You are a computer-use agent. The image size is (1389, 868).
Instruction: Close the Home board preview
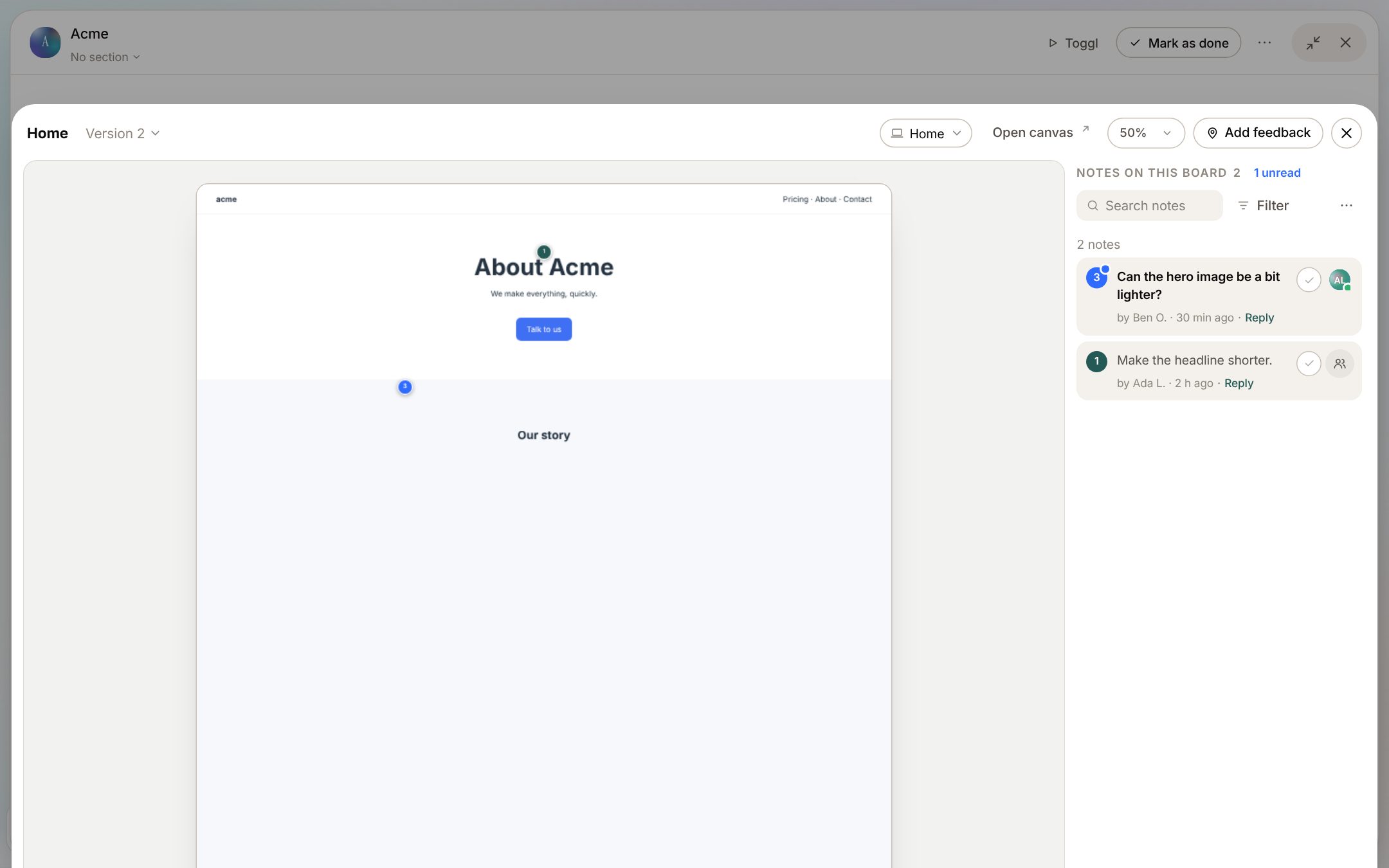point(1346,133)
